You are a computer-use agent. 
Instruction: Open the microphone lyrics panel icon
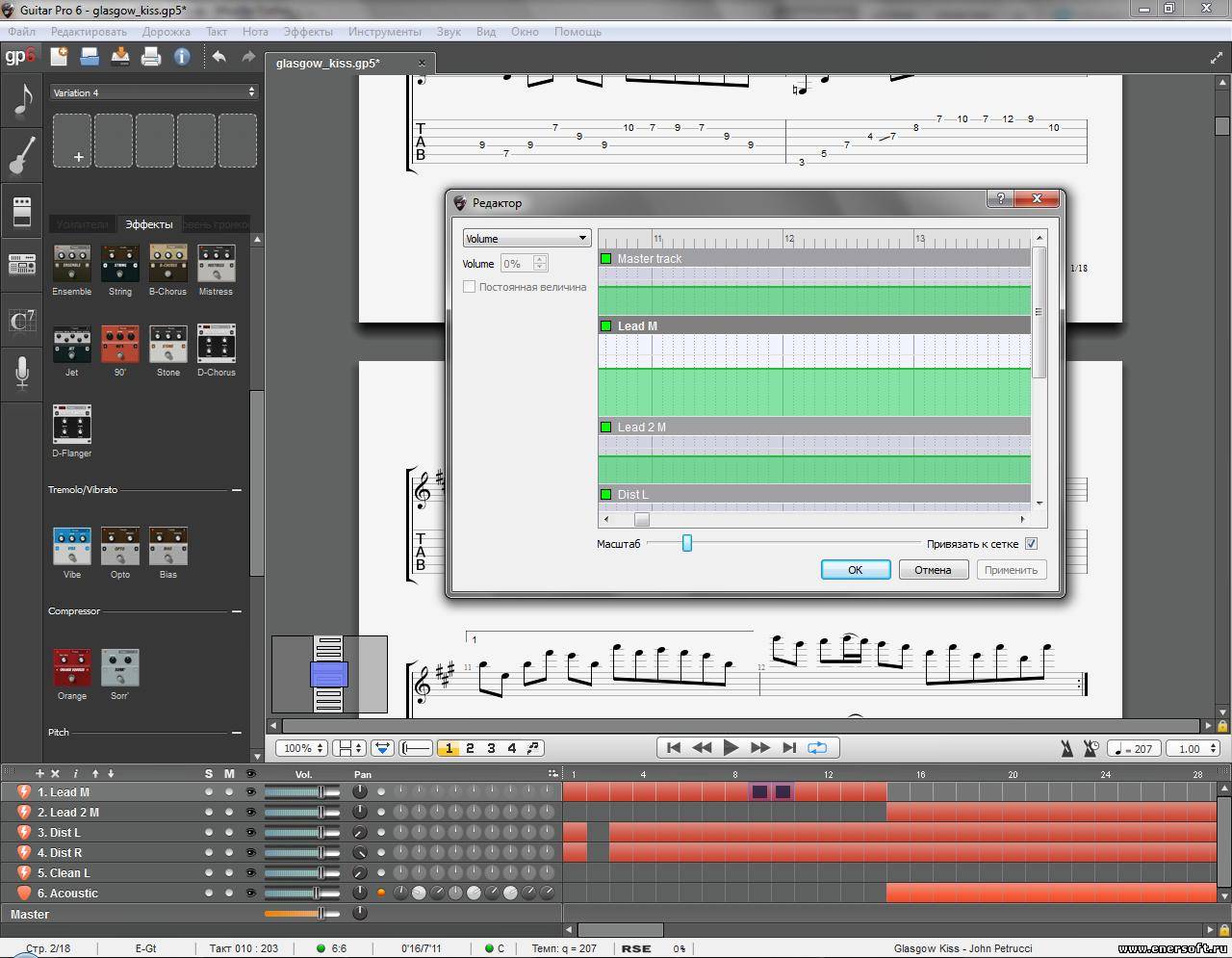tap(22, 373)
